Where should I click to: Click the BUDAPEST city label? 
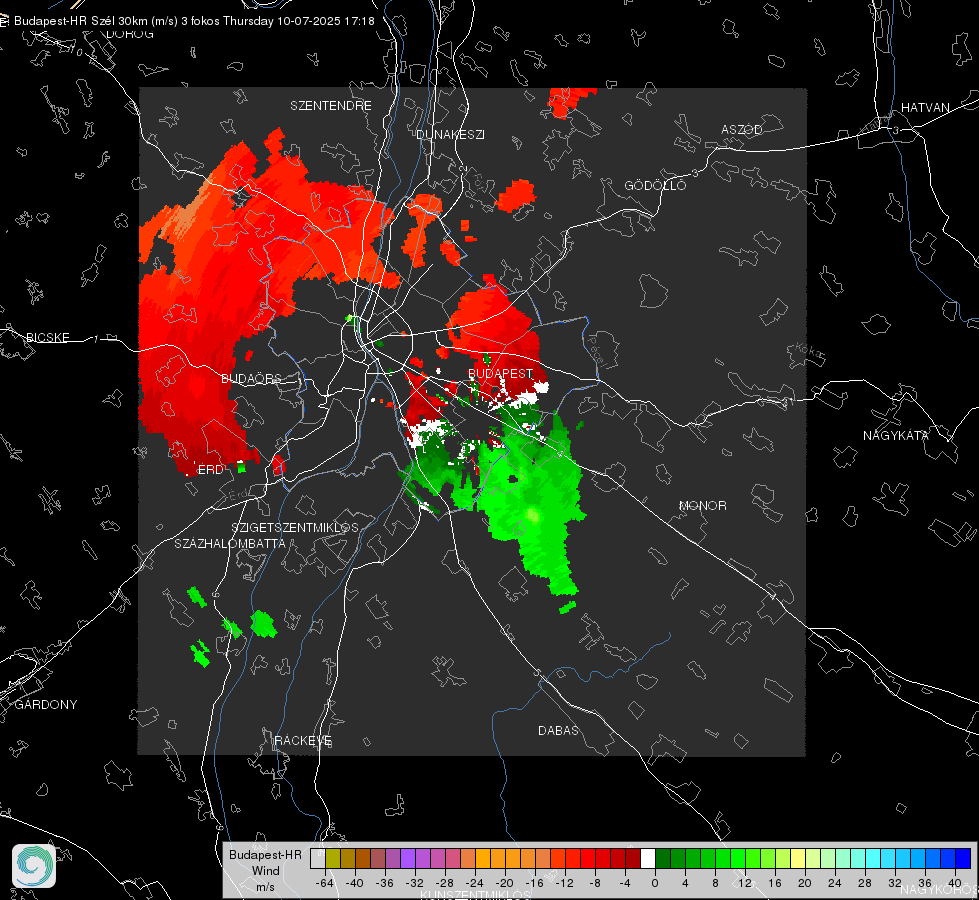click(x=501, y=373)
